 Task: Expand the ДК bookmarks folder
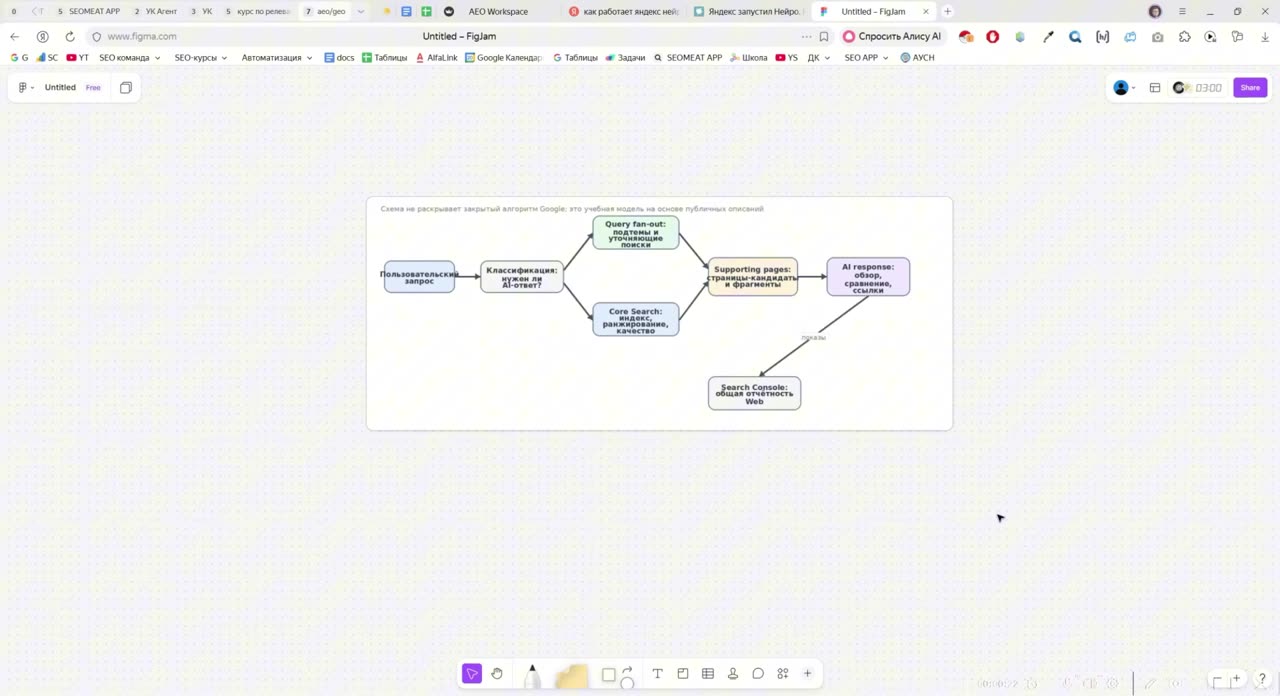tap(819, 58)
